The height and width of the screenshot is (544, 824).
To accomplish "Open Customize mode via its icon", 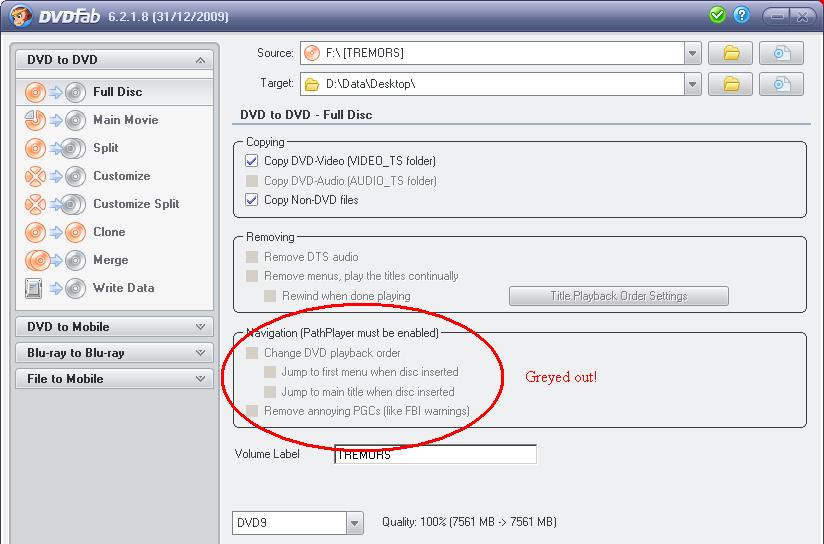I will coord(55,176).
